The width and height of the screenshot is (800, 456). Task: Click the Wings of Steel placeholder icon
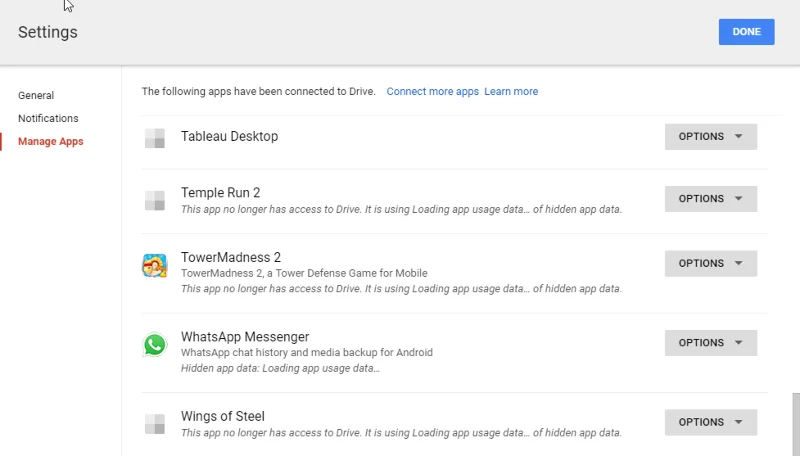[x=154, y=423]
